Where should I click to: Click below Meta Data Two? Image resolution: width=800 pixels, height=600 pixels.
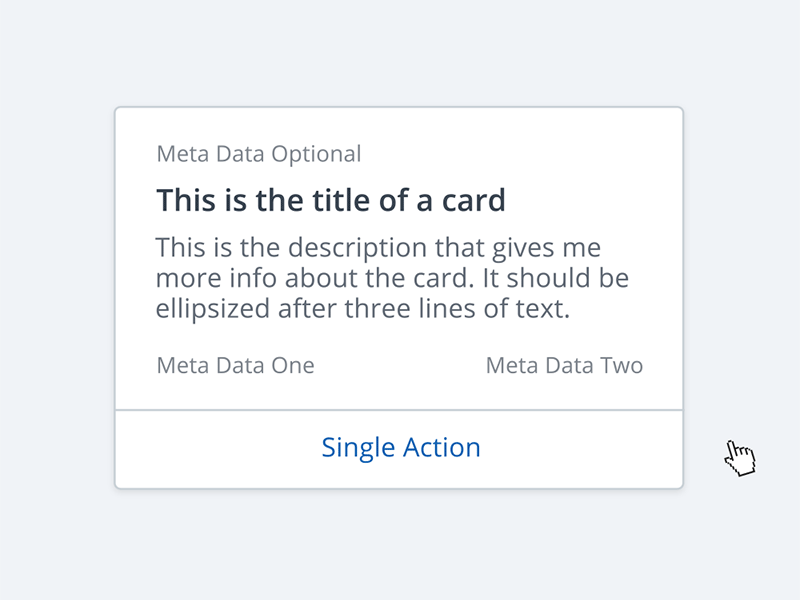(x=564, y=390)
